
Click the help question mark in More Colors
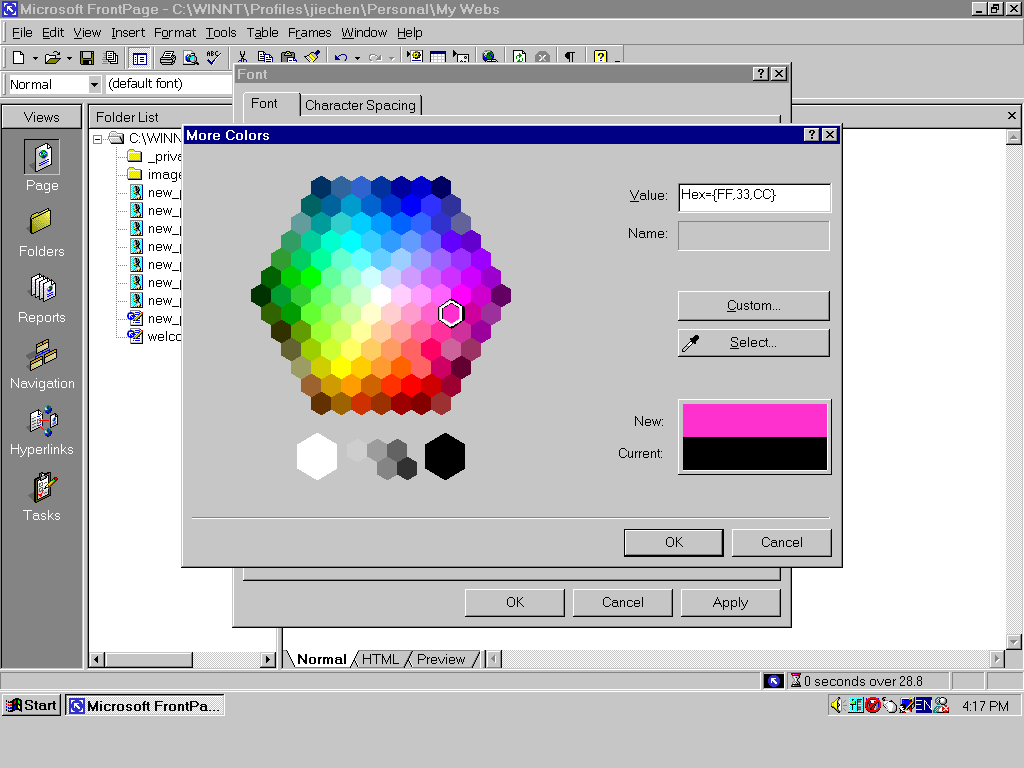[x=812, y=135]
